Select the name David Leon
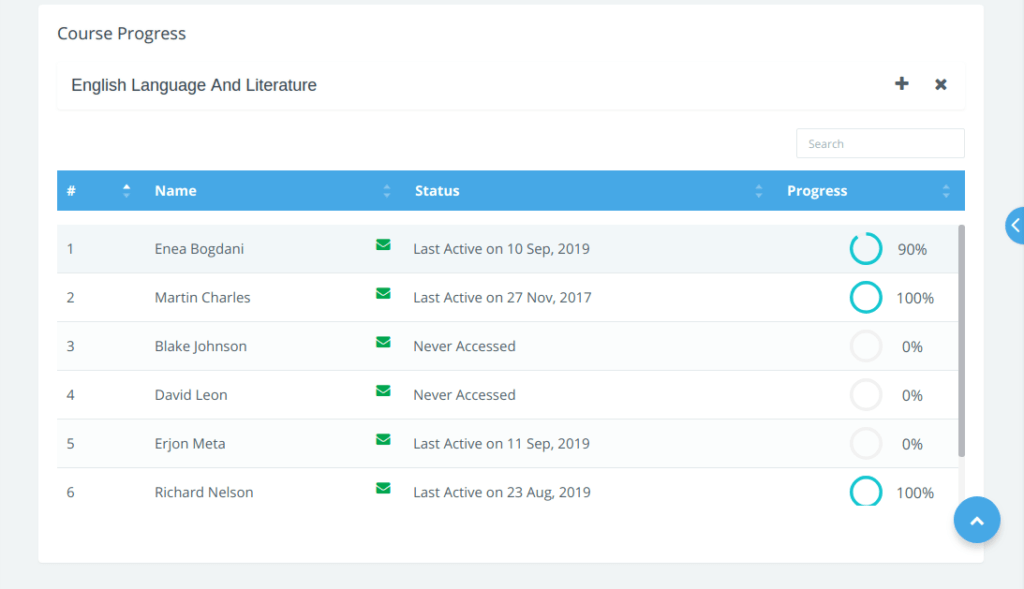This screenshot has height=589, width=1024. (x=191, y=395)
